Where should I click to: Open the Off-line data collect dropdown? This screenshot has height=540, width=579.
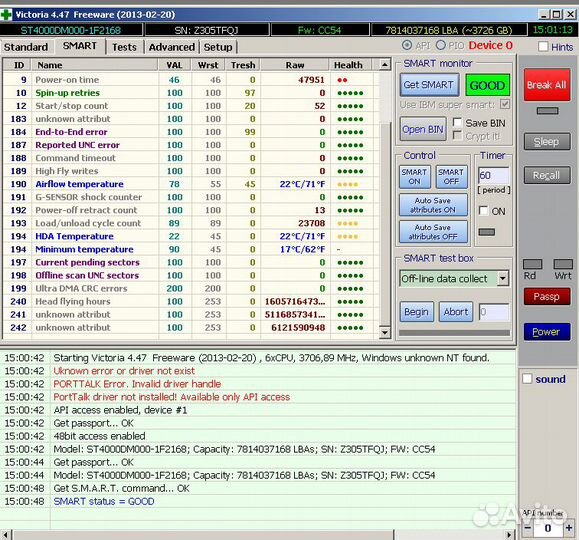click(x=503, y=278)
